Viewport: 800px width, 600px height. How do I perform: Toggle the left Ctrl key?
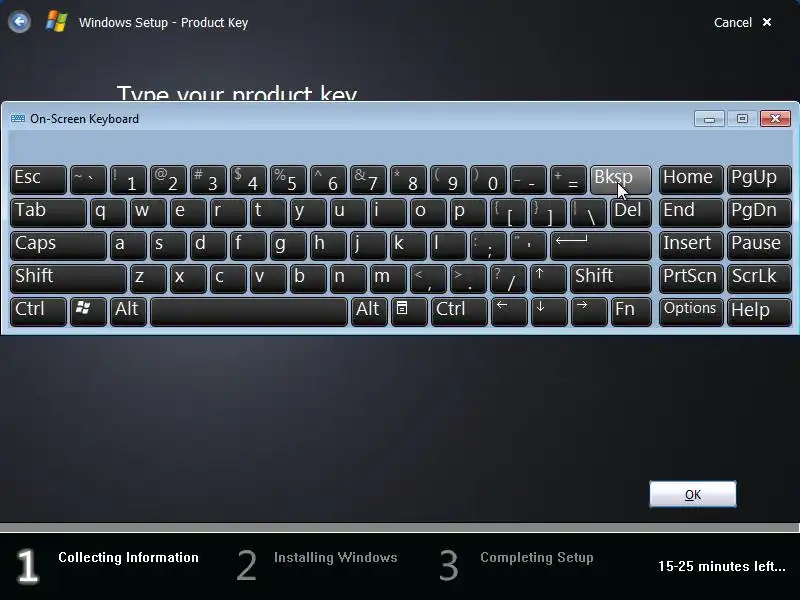(x=38, y=312)
